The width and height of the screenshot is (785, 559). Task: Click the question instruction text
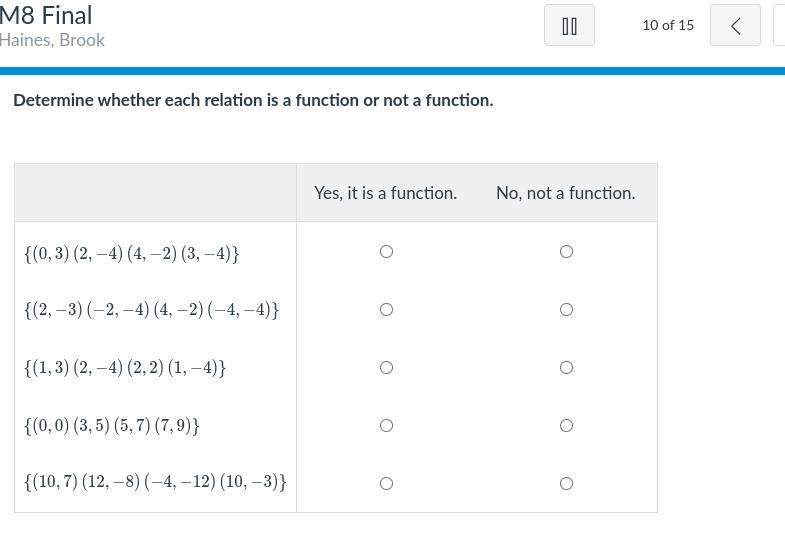253,100
